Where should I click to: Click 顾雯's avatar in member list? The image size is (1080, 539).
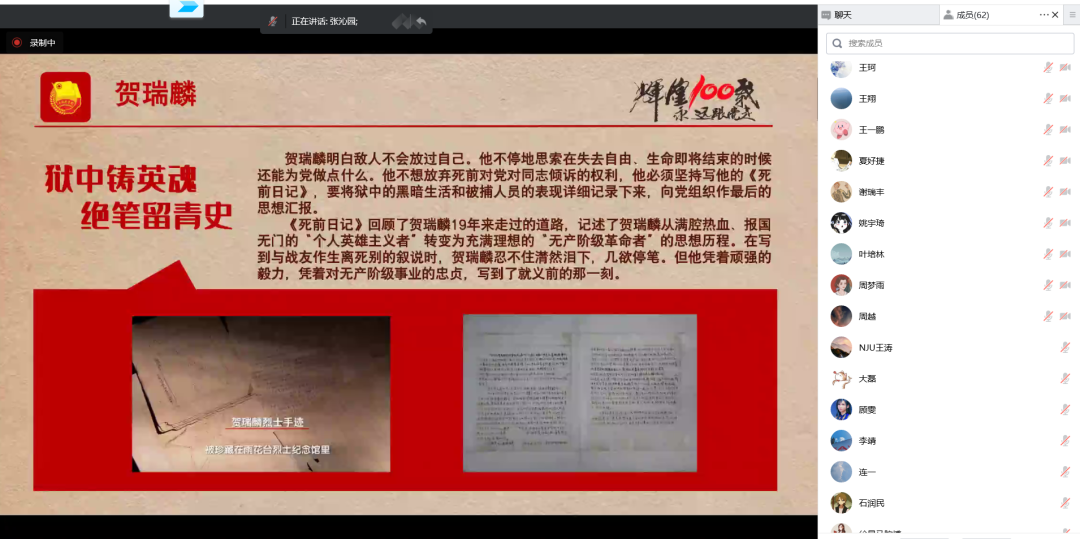tap(841, 409)
